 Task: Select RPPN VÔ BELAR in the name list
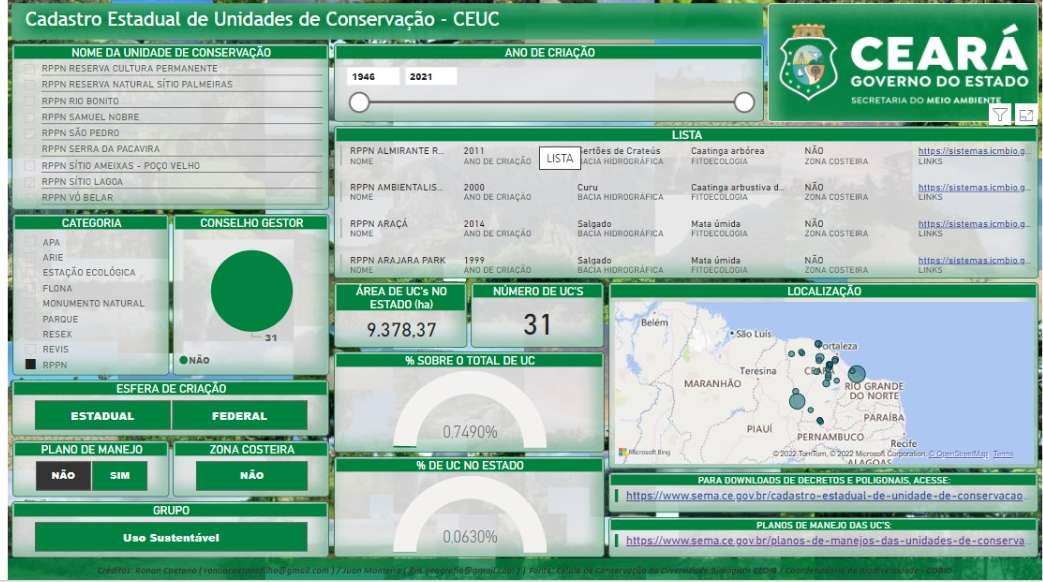click(x=77, y=198)
